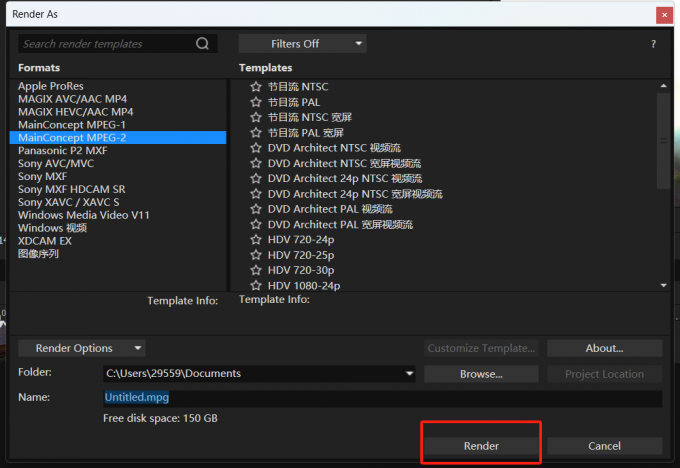The width and height of the screenshot is (680, 468).
Task: Open help via question mark icon
Action: tap(653, 44)
